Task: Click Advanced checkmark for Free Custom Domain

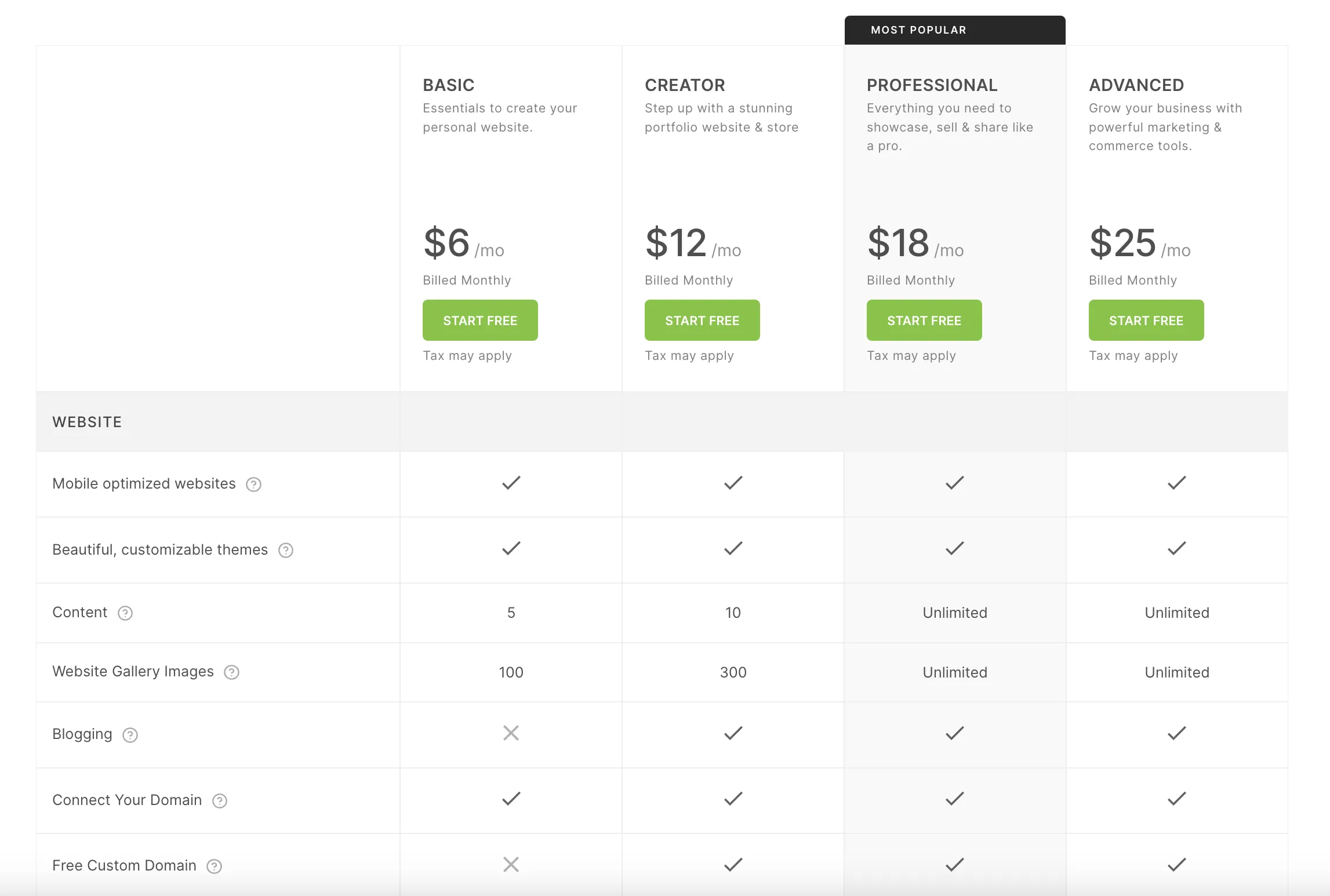Action: point(1177,865)
